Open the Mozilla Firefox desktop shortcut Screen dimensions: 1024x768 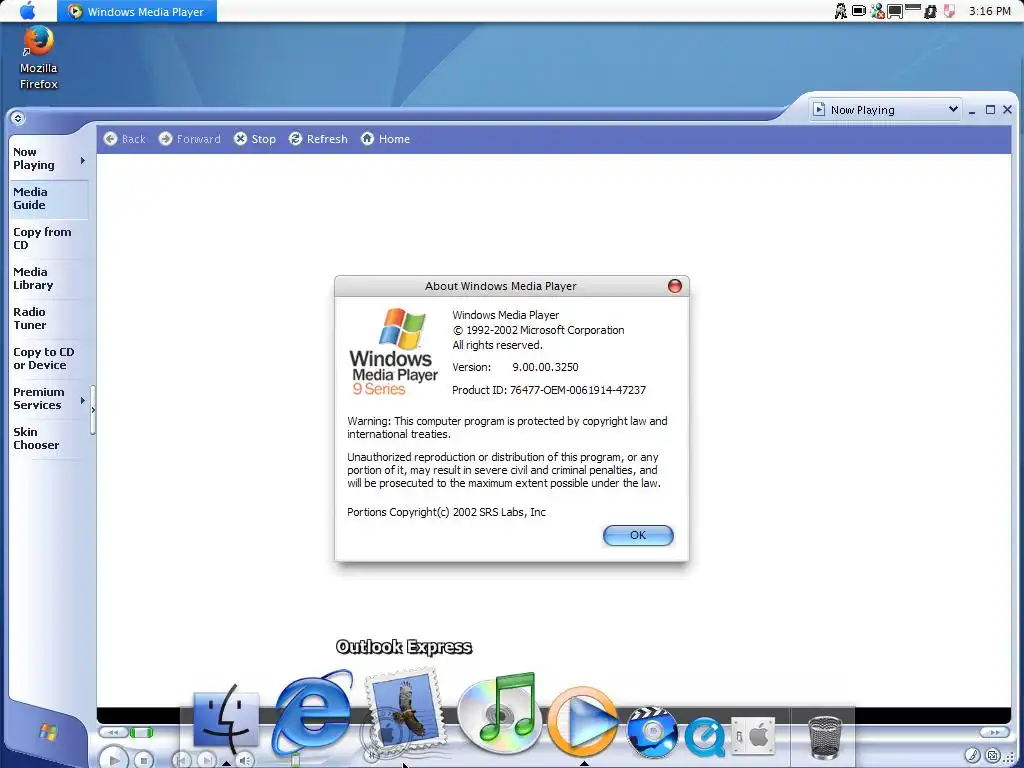click(39, 57)
